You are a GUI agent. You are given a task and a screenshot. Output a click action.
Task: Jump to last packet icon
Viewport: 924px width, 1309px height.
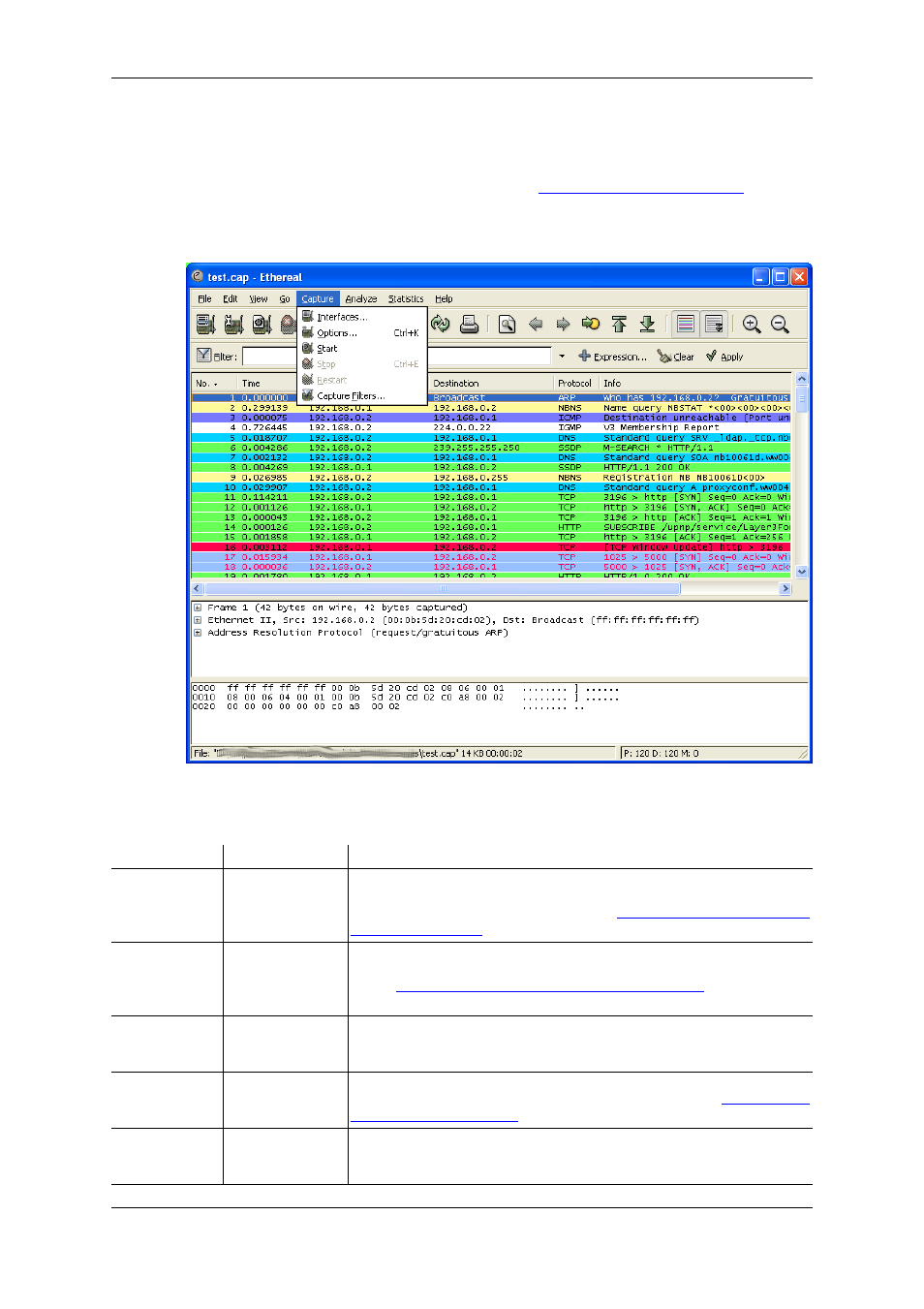[647, 325]
